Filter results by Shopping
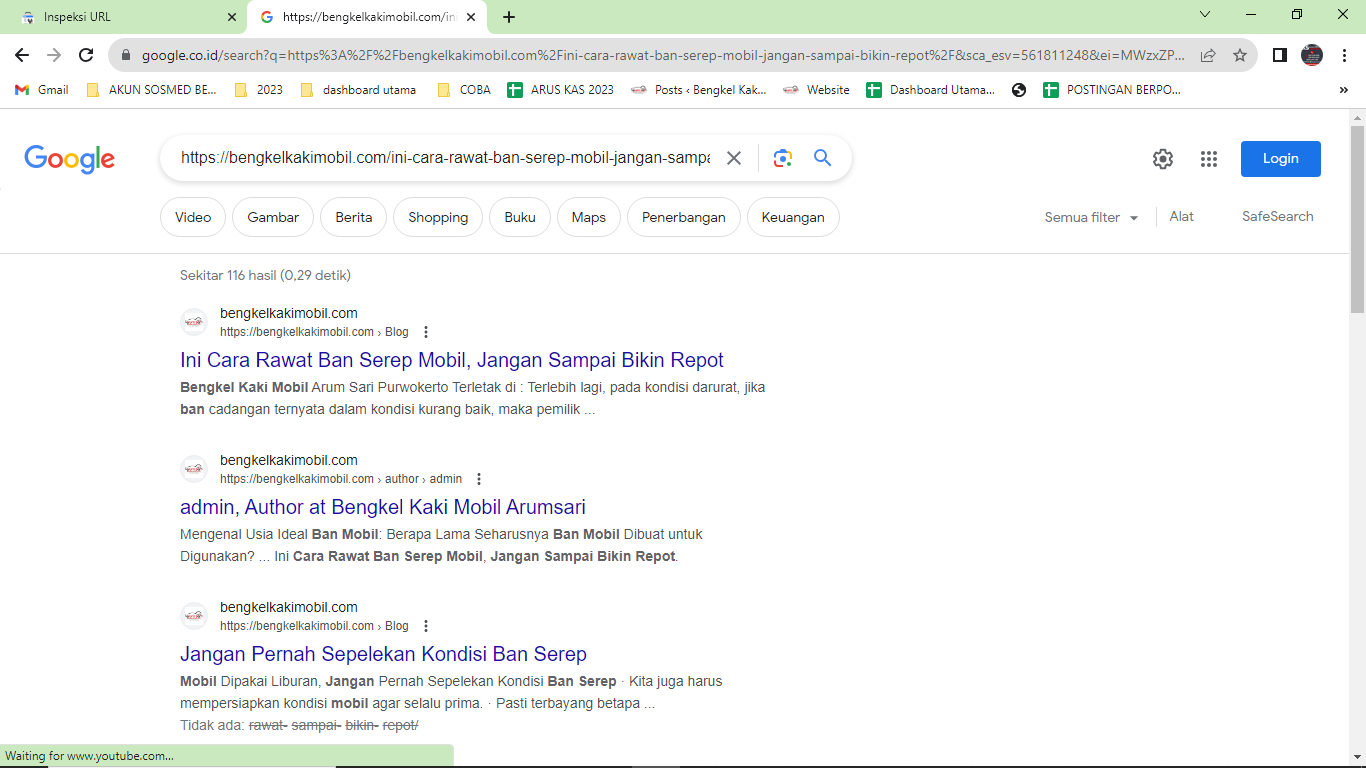The image size is (1366, 768). 438,217
